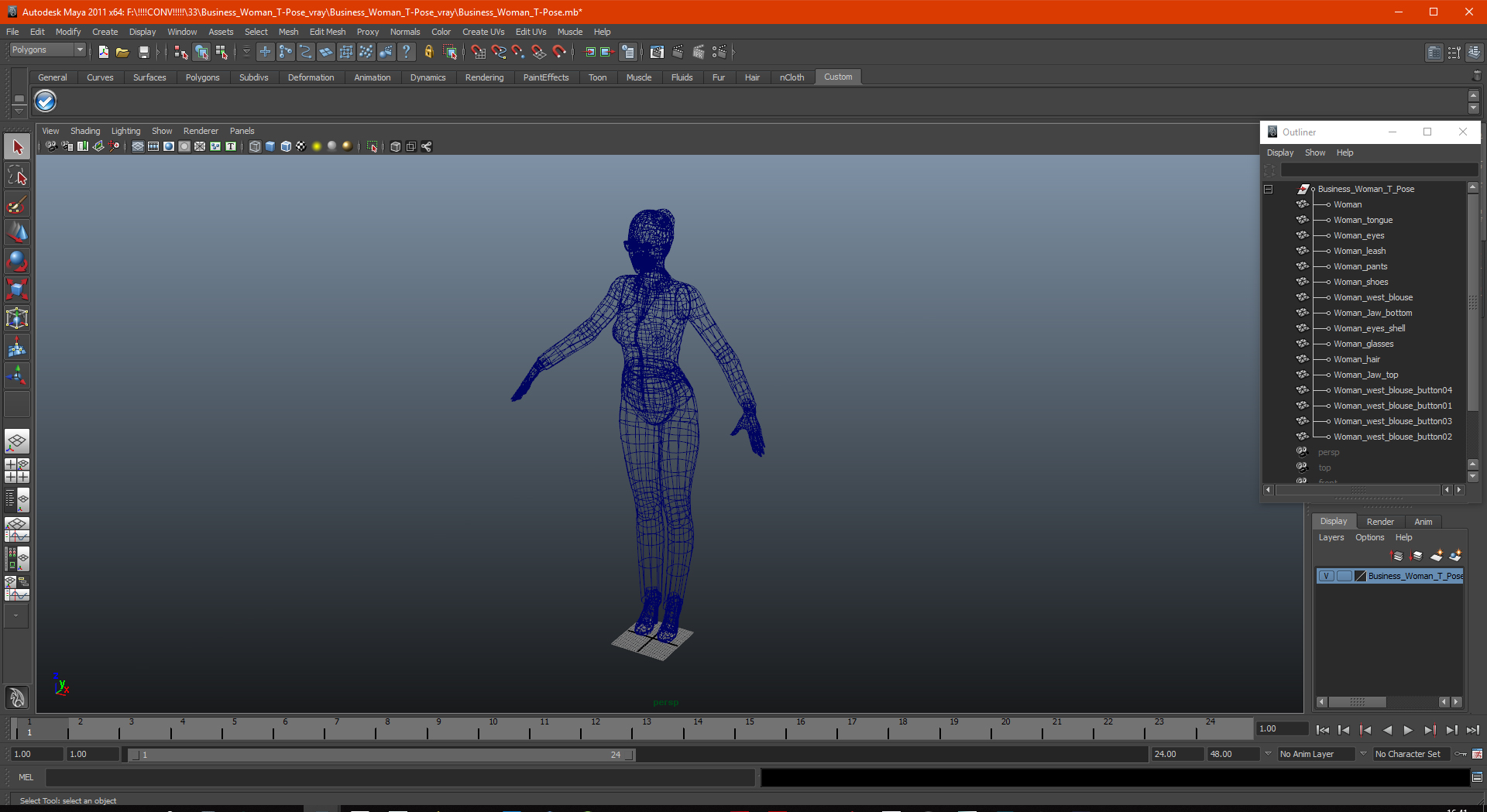
Task: Click the Save scene icon
Action: [x=143, y=52]
